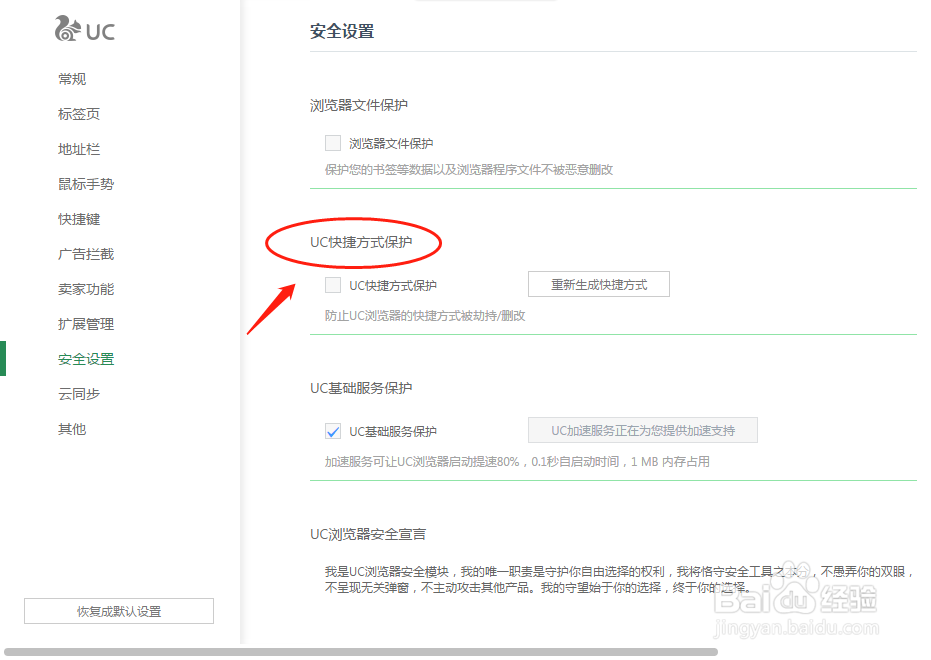This screenshot has height=660, width=931.
Task: Click UC加速服务正在为您提供加速支持 button
Action: [x=642, y=430]
